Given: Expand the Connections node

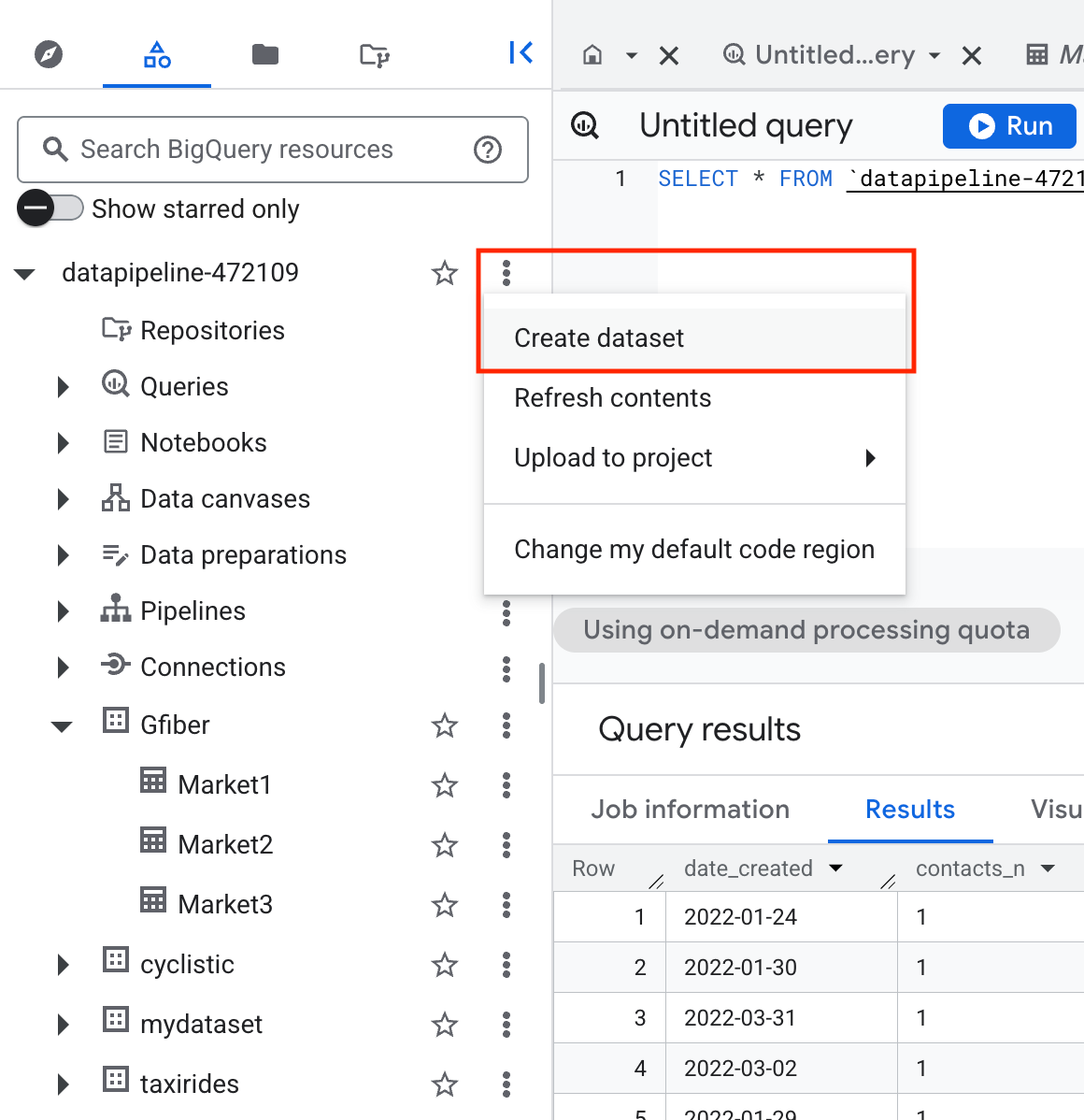Looking at the screenshot, I should point(64,668).
